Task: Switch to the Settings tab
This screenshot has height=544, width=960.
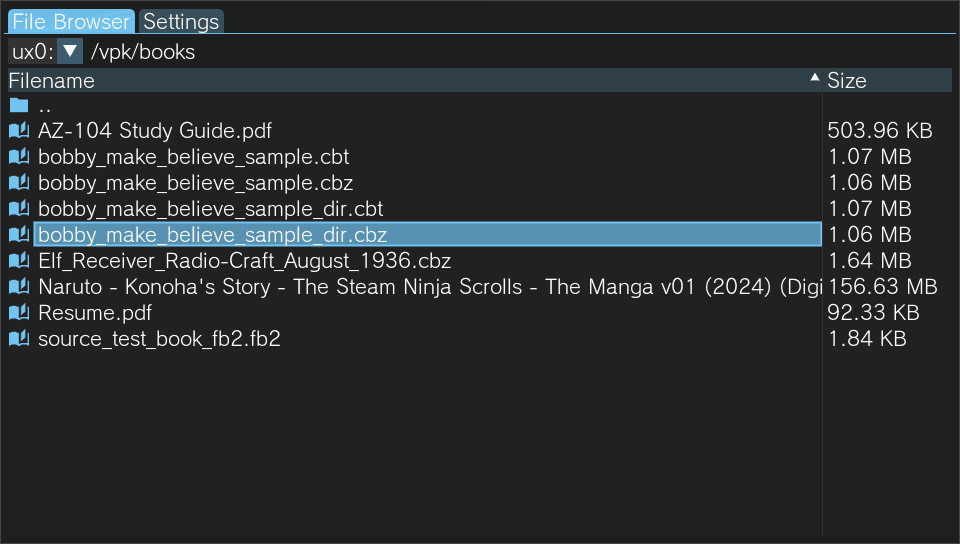Action: tap(181, 21)
